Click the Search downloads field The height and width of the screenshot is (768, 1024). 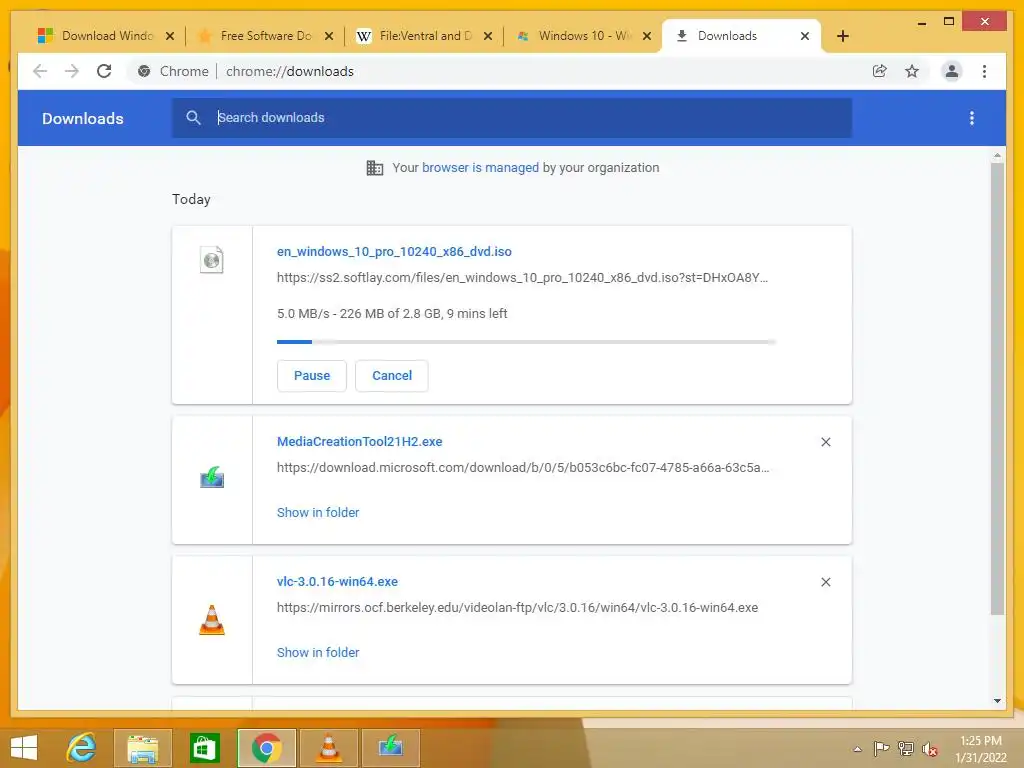pos(511,118)
